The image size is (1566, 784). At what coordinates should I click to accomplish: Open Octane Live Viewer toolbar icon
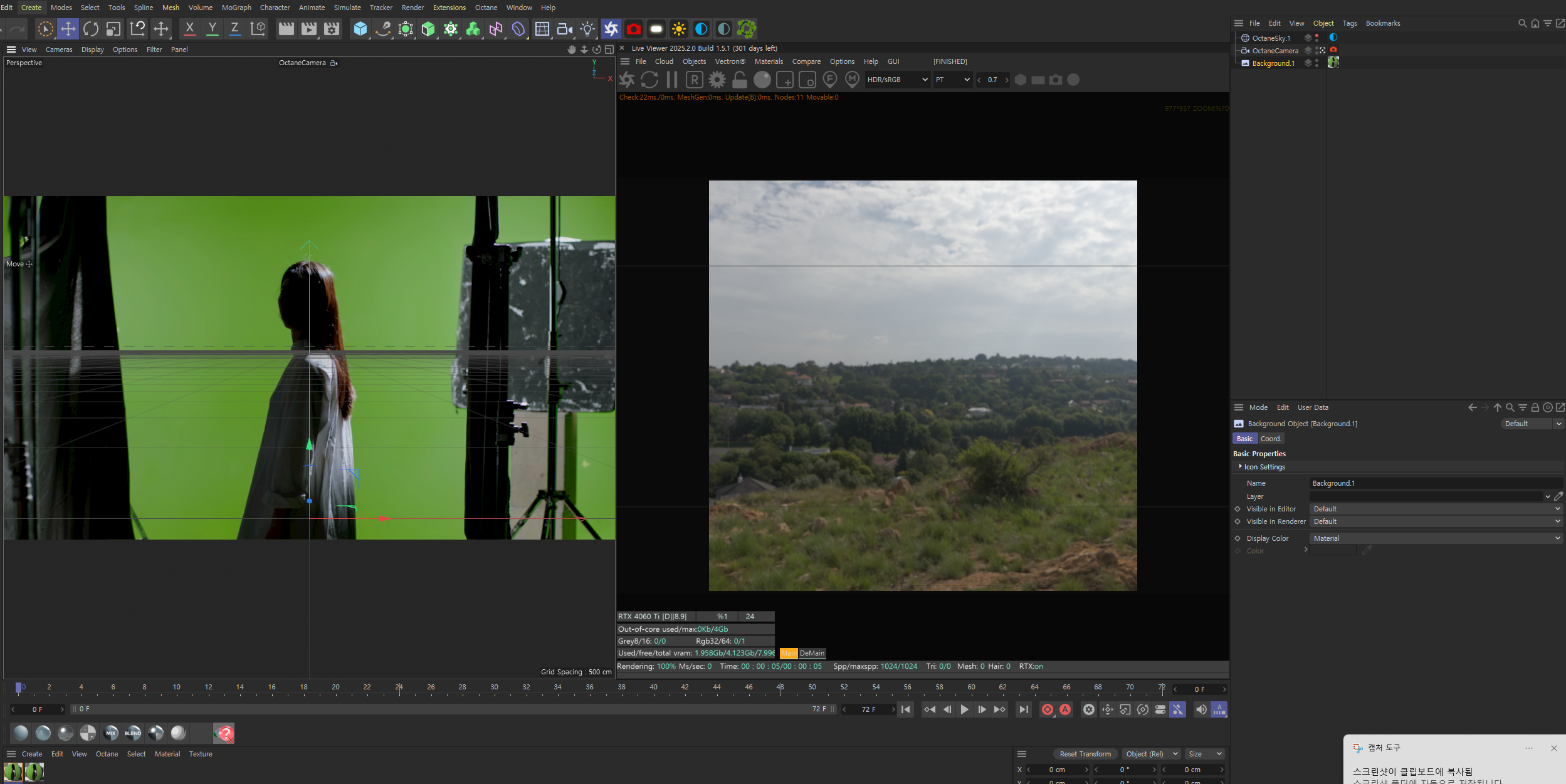(x=611, y=29)
